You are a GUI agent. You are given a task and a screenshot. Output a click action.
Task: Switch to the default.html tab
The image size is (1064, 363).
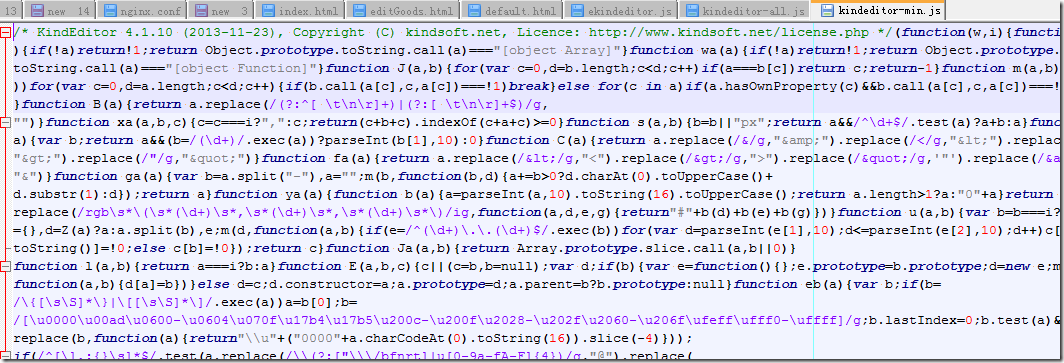coord(513,11)
